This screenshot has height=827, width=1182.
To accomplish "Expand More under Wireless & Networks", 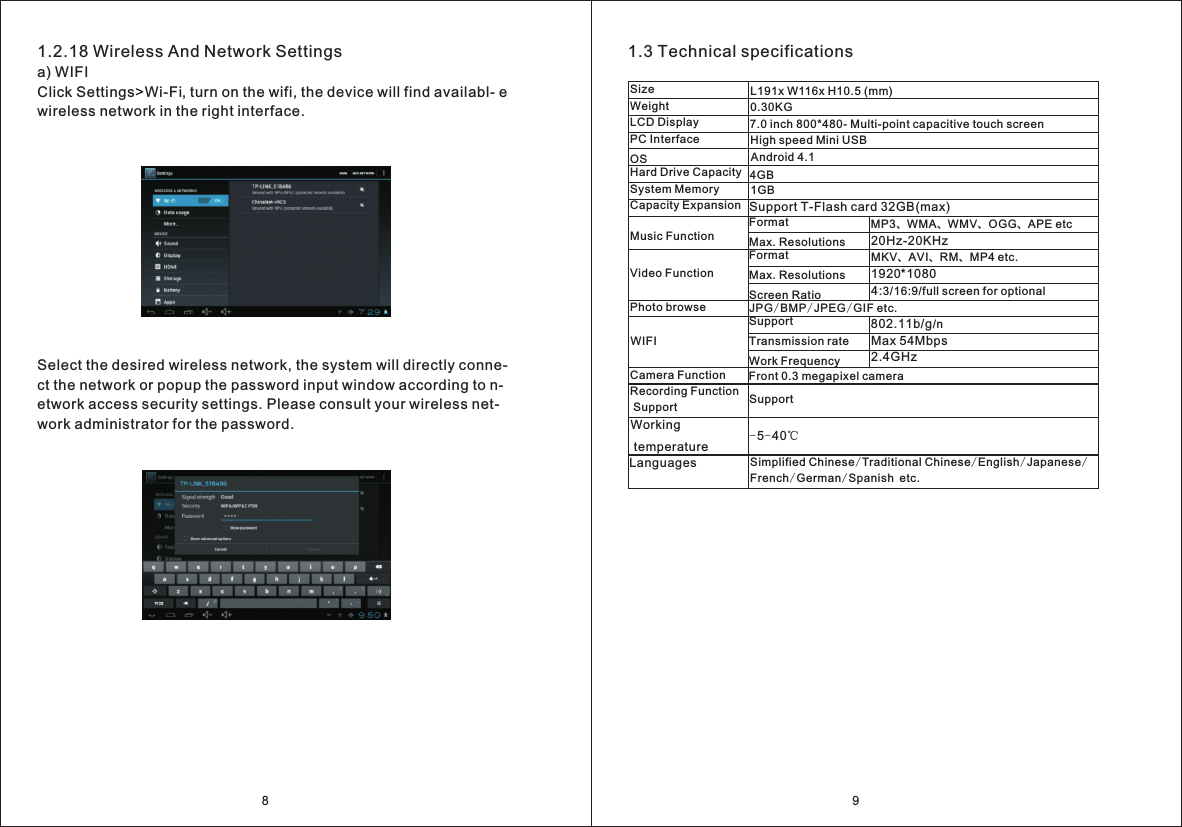I will click(x=170, y=224).
